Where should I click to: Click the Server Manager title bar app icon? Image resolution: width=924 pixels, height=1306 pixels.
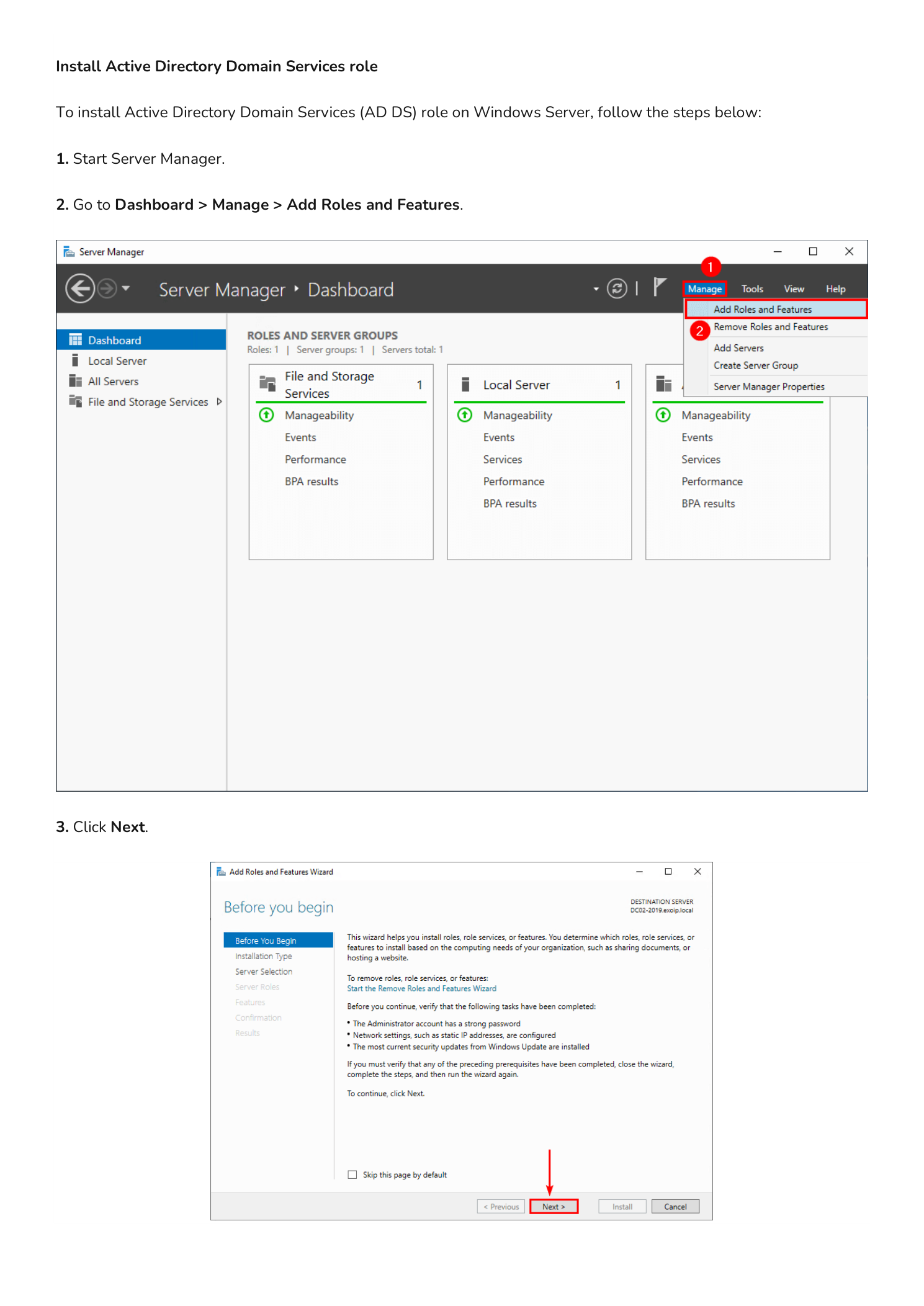(x=69, y=251)
